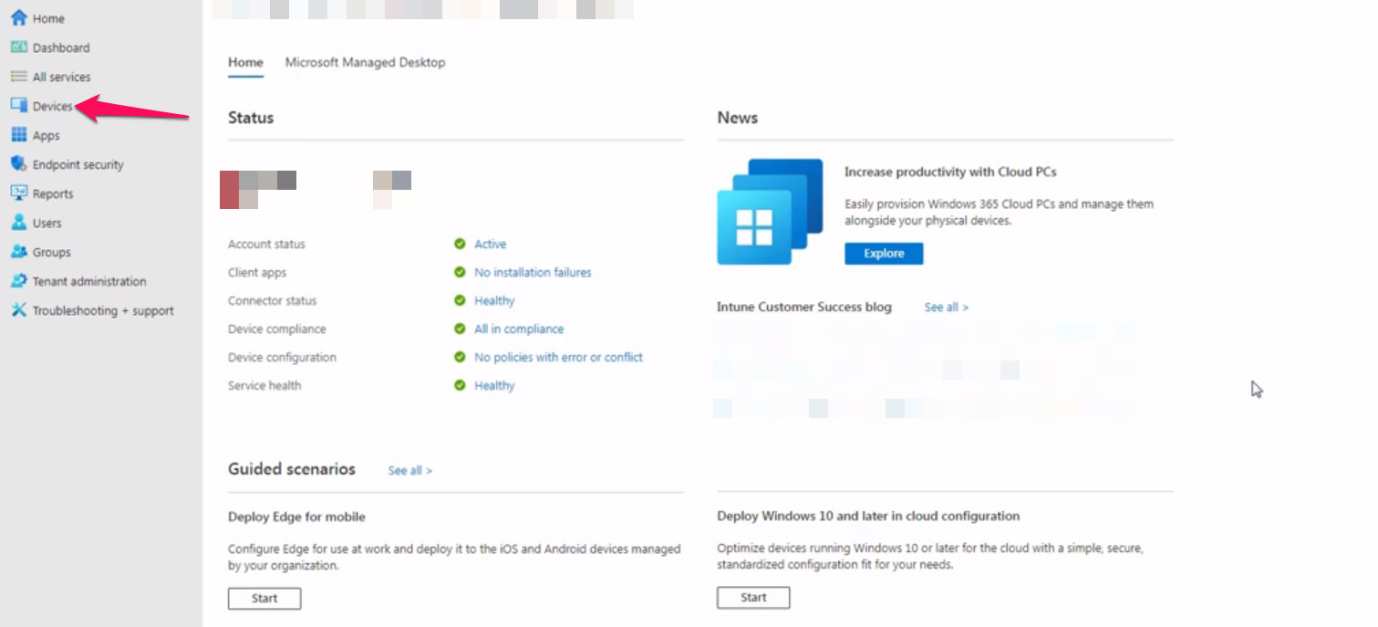Click the All services list icon
Screen dimensions: 1378x627
point(19,76)
